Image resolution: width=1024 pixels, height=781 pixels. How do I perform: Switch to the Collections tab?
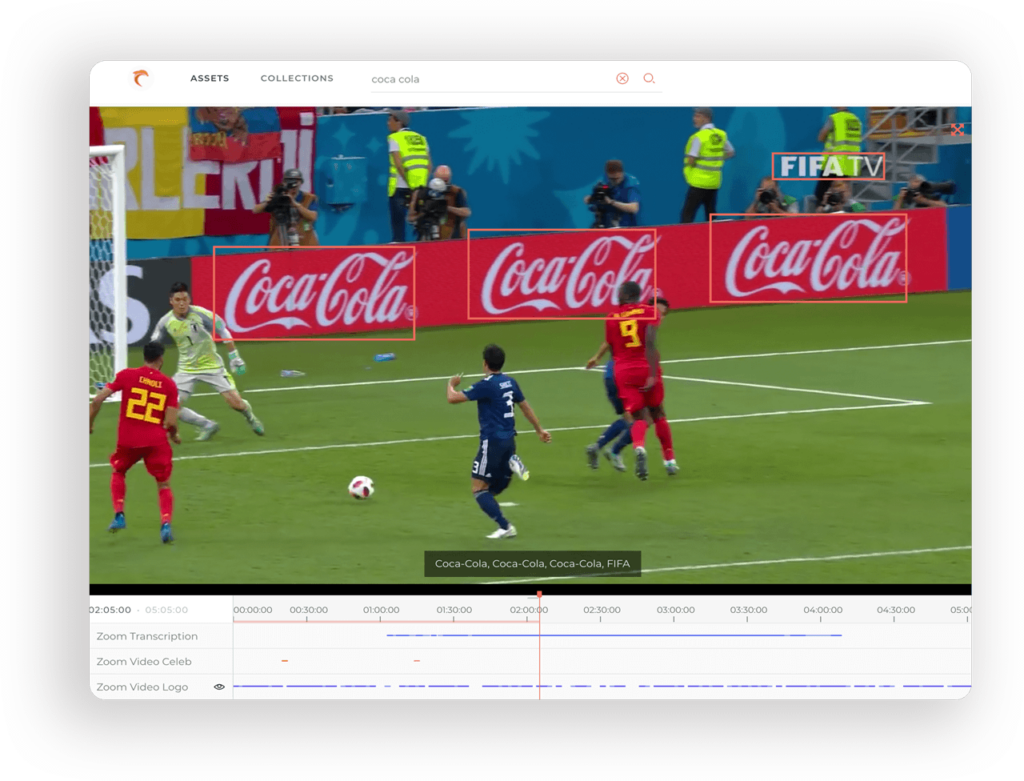(x=297, y=78)
